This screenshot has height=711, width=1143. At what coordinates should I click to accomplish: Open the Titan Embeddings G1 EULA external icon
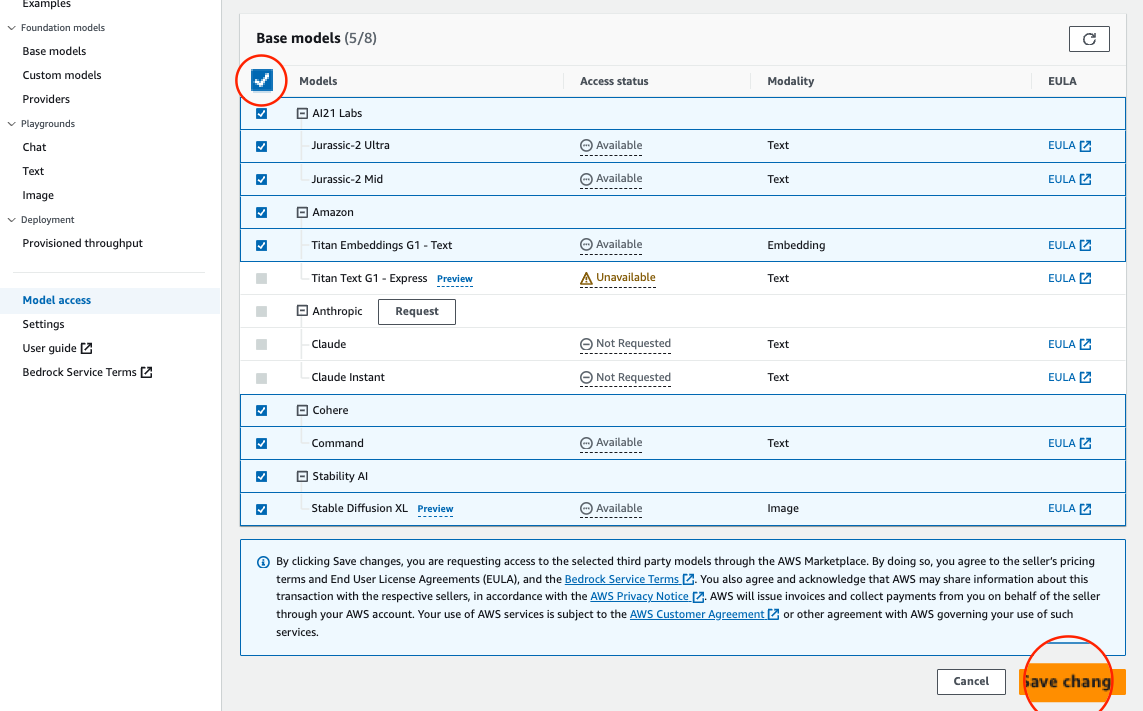coord(1085,246)
